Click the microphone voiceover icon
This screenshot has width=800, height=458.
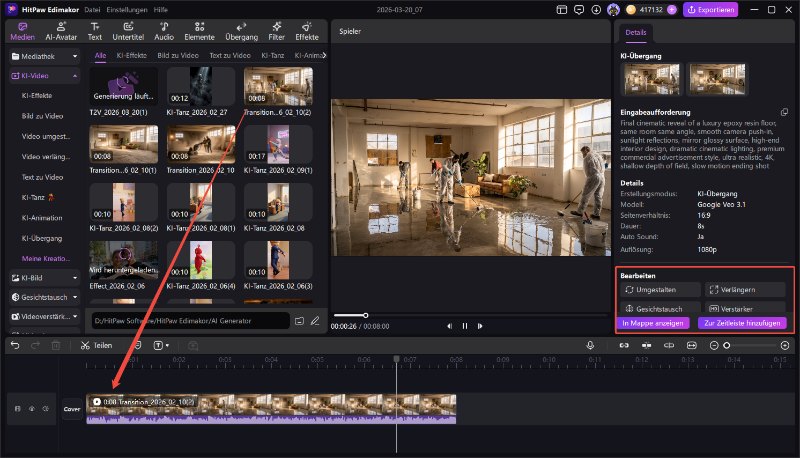tap(590, 345)
